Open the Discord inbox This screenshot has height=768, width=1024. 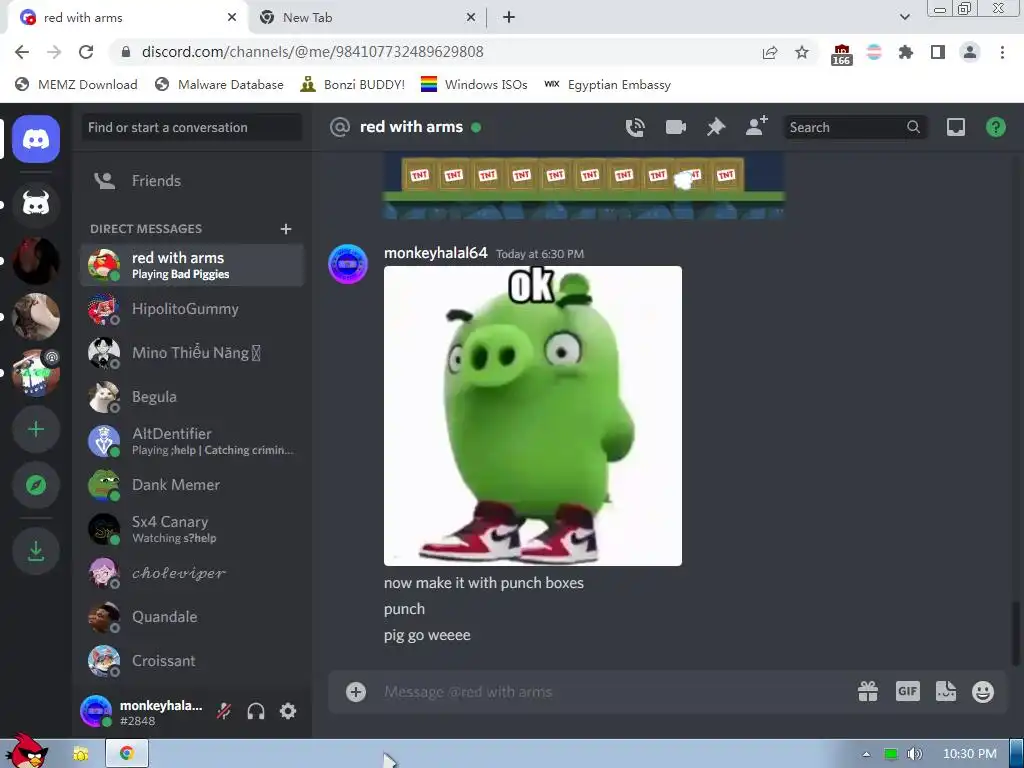click(x=955, y=127)
